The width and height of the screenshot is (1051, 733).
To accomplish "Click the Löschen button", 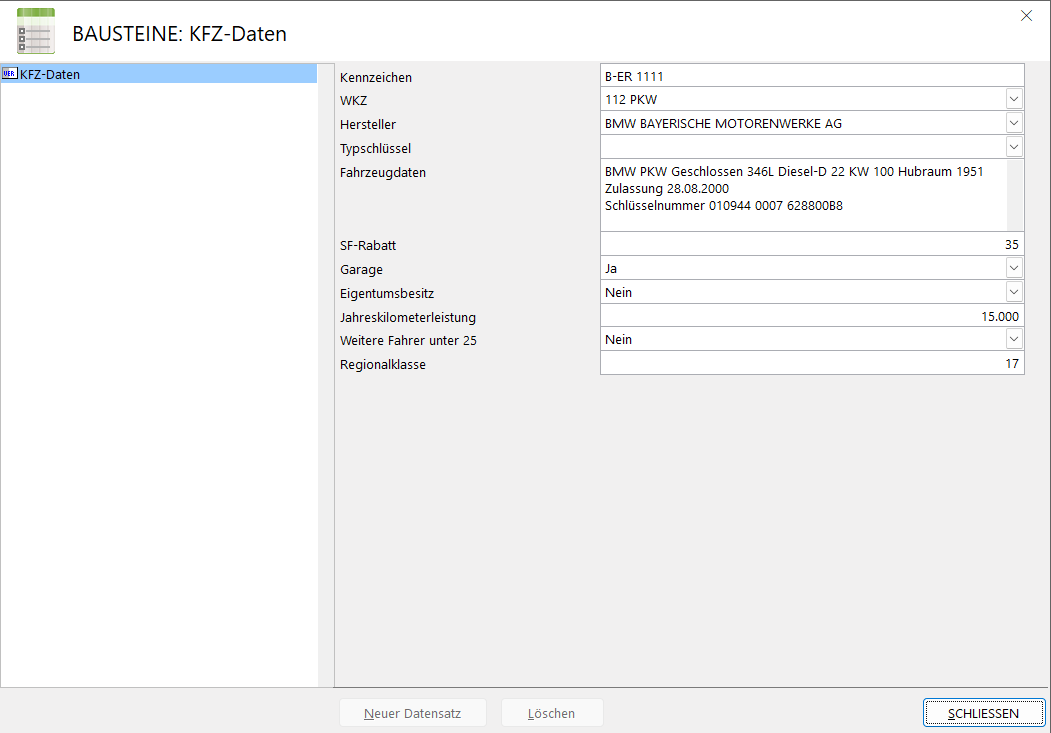I will coord(552,713).
